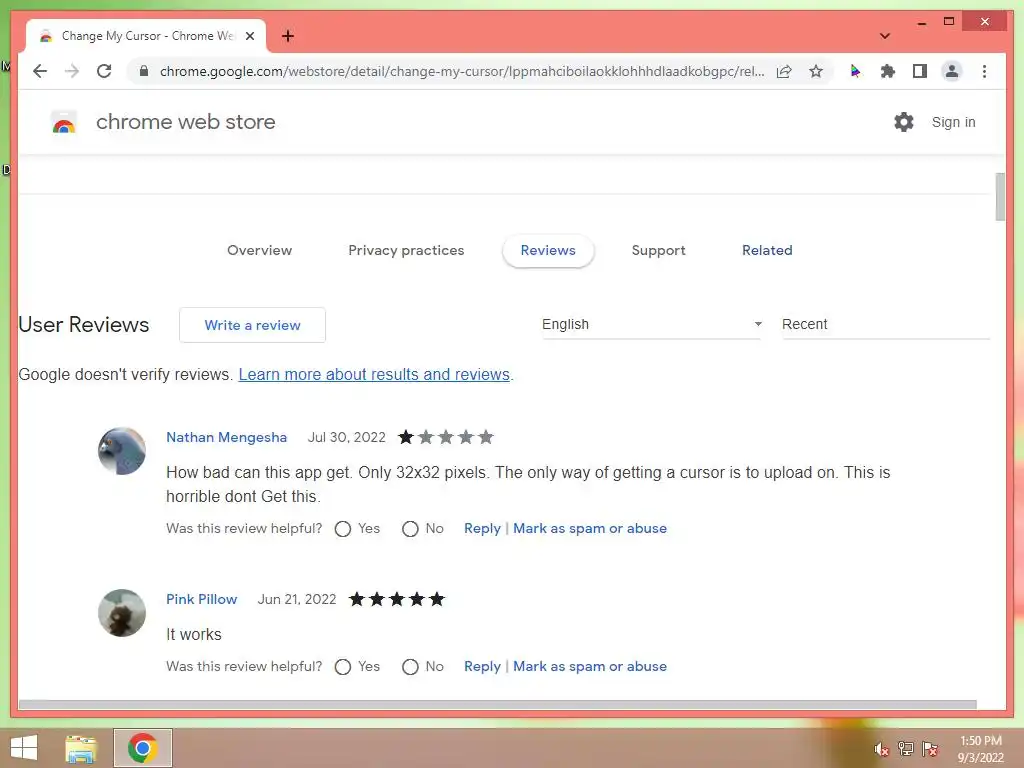Expand the English language dropdown
Image resolution: width=1024 pixels, height=768 pixels.
click(652, 325)
